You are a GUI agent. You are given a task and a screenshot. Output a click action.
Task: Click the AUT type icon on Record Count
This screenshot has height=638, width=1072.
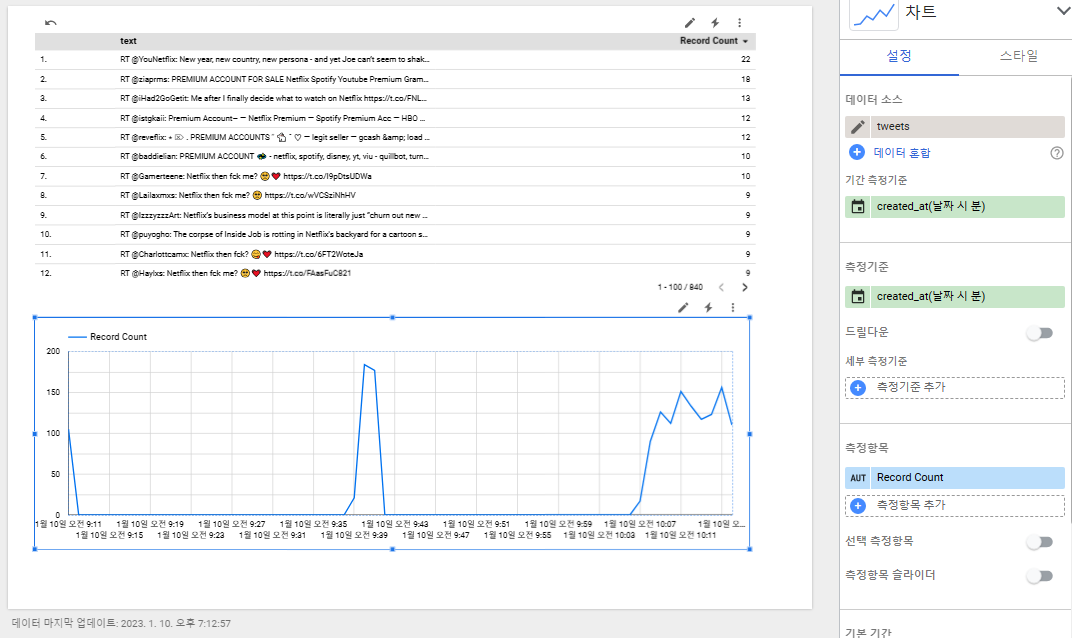point(857,477)
